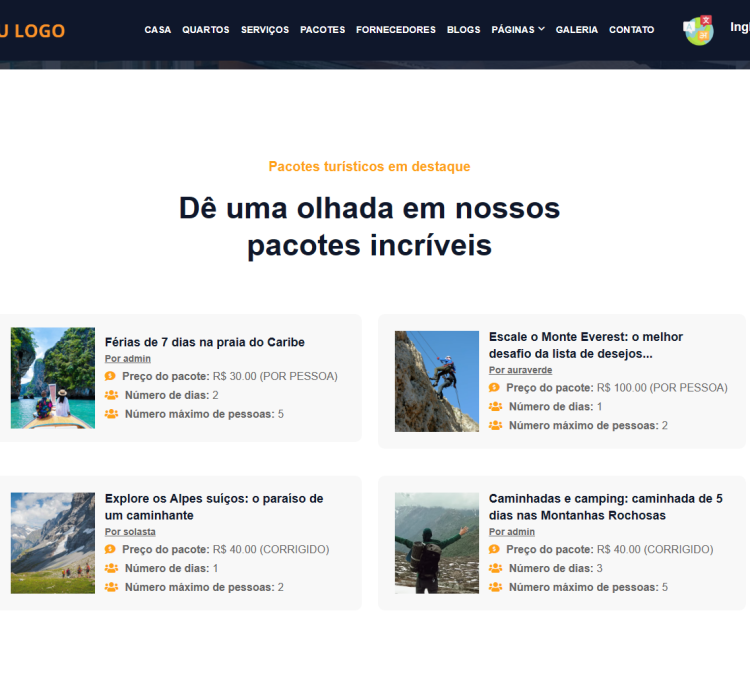Viewport: 750px width, 690px height.
Task: Click 'Número de dias: 3' text
Action: (555, 568)
